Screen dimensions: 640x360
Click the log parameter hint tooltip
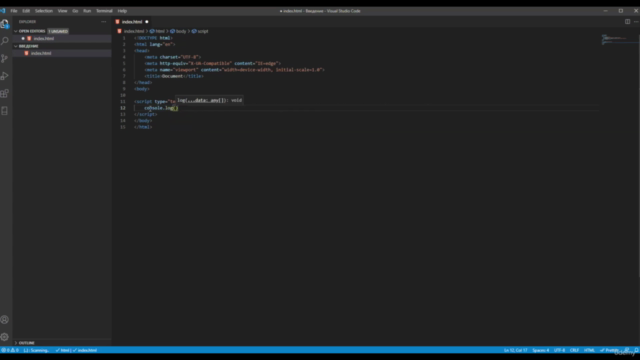point(210,100)
